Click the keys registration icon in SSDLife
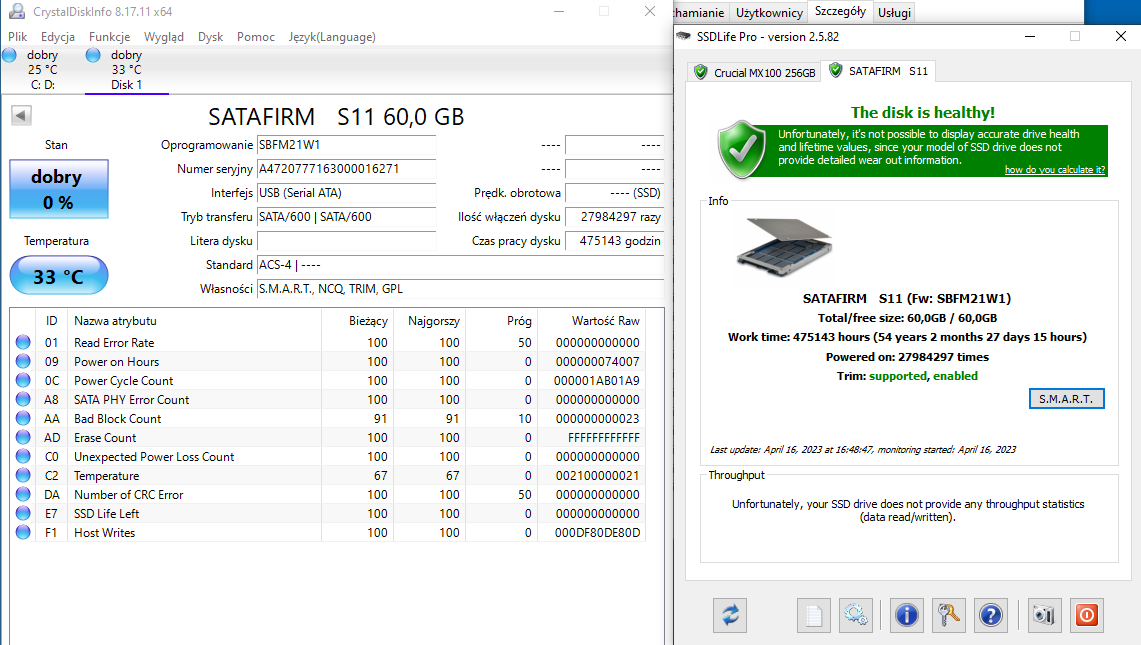The height and width of the screenshot is (645, 1141). 948,615
